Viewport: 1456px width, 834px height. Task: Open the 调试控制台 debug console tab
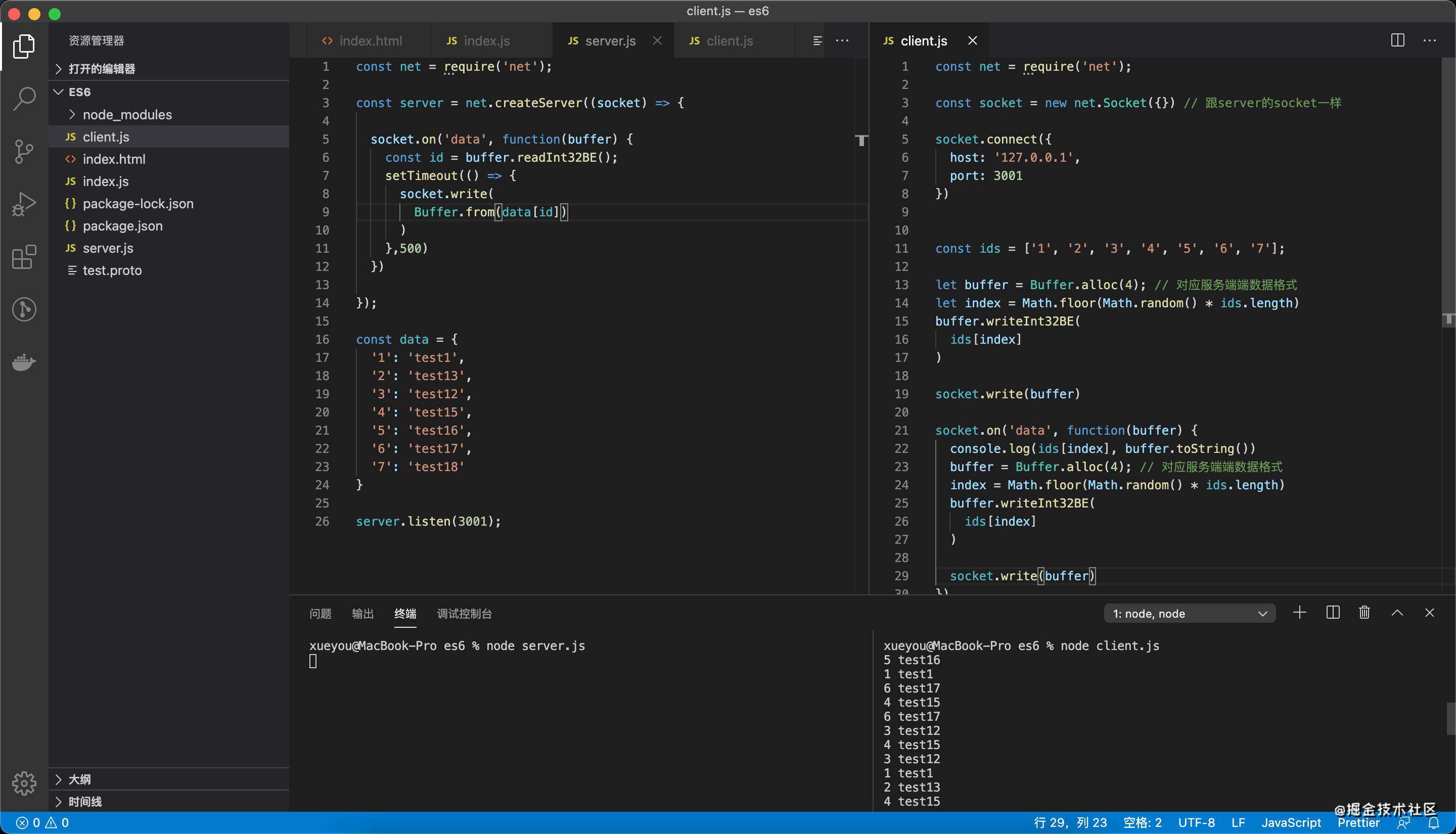tap(465, 614)
